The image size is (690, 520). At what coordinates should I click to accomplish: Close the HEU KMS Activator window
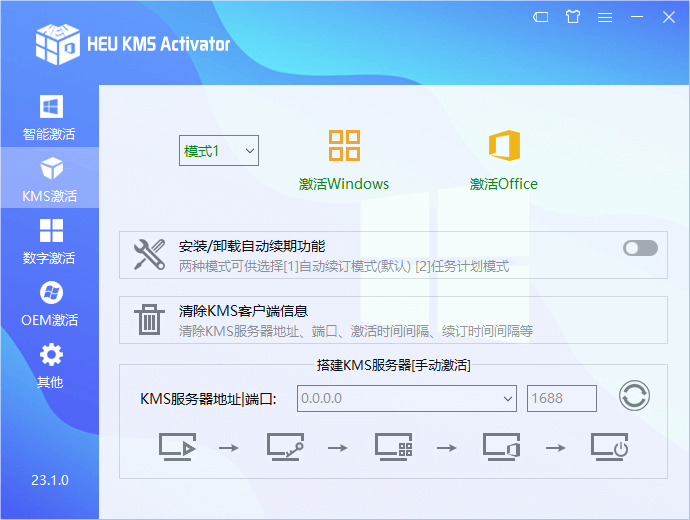pos(669,17)
